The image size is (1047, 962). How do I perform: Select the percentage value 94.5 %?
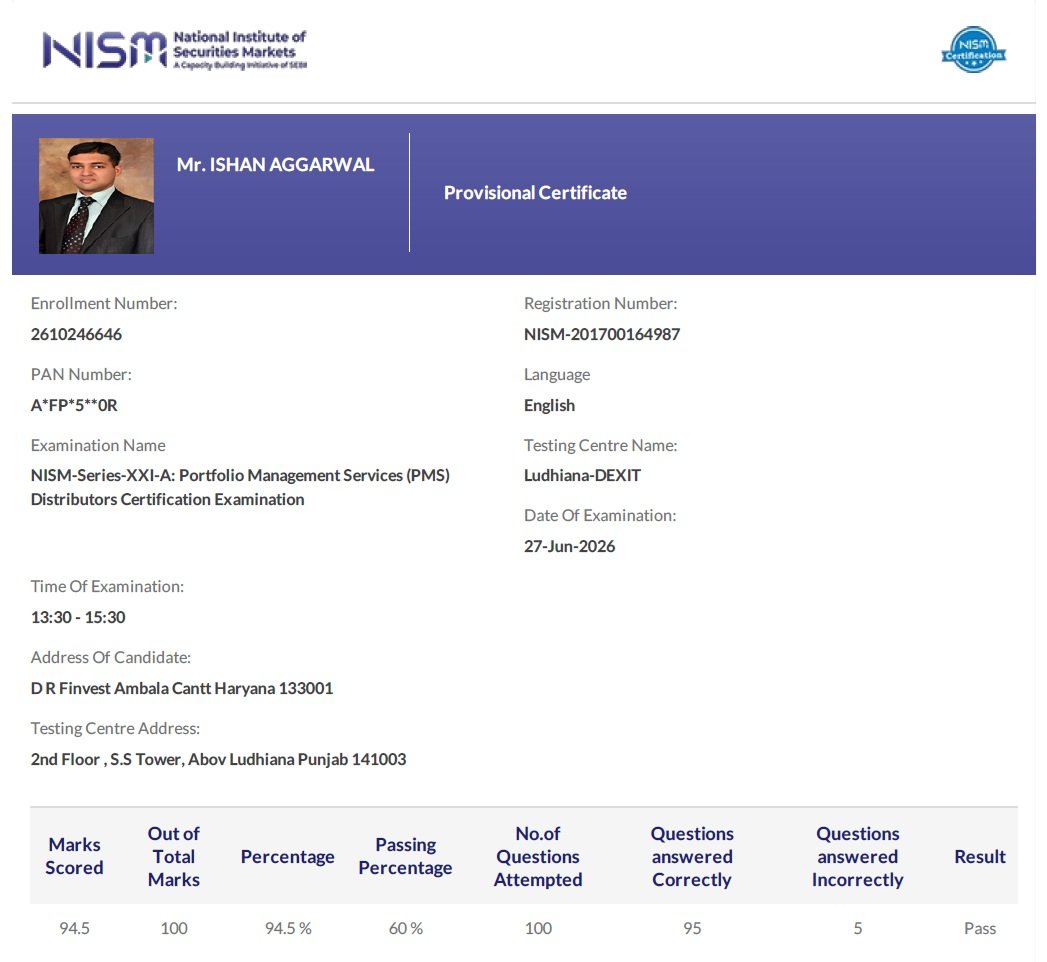click(288, 928)
